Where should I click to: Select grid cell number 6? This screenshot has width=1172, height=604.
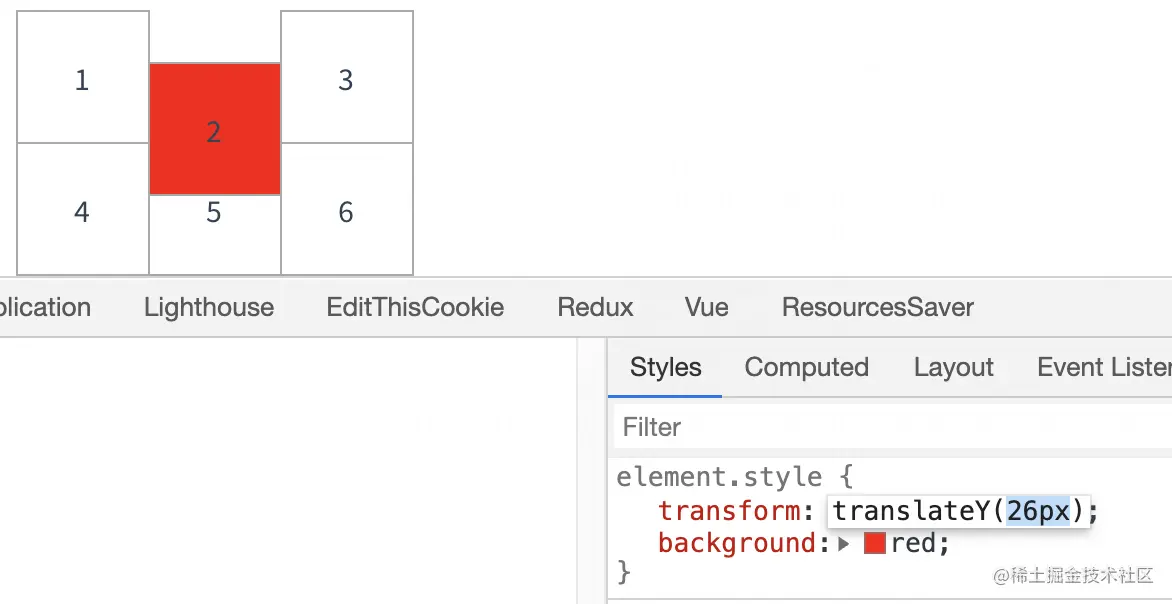click(346, 211)
